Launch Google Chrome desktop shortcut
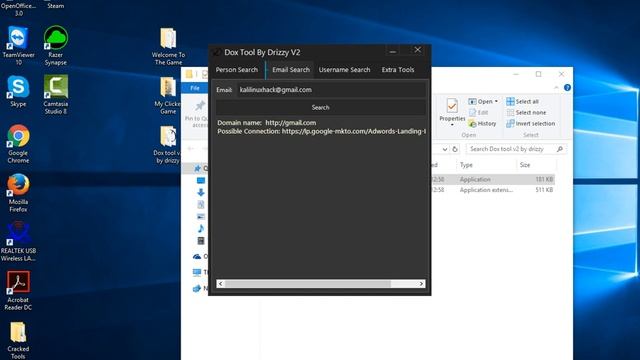Viewport: 640px width, 360px height. coord(18,144)
